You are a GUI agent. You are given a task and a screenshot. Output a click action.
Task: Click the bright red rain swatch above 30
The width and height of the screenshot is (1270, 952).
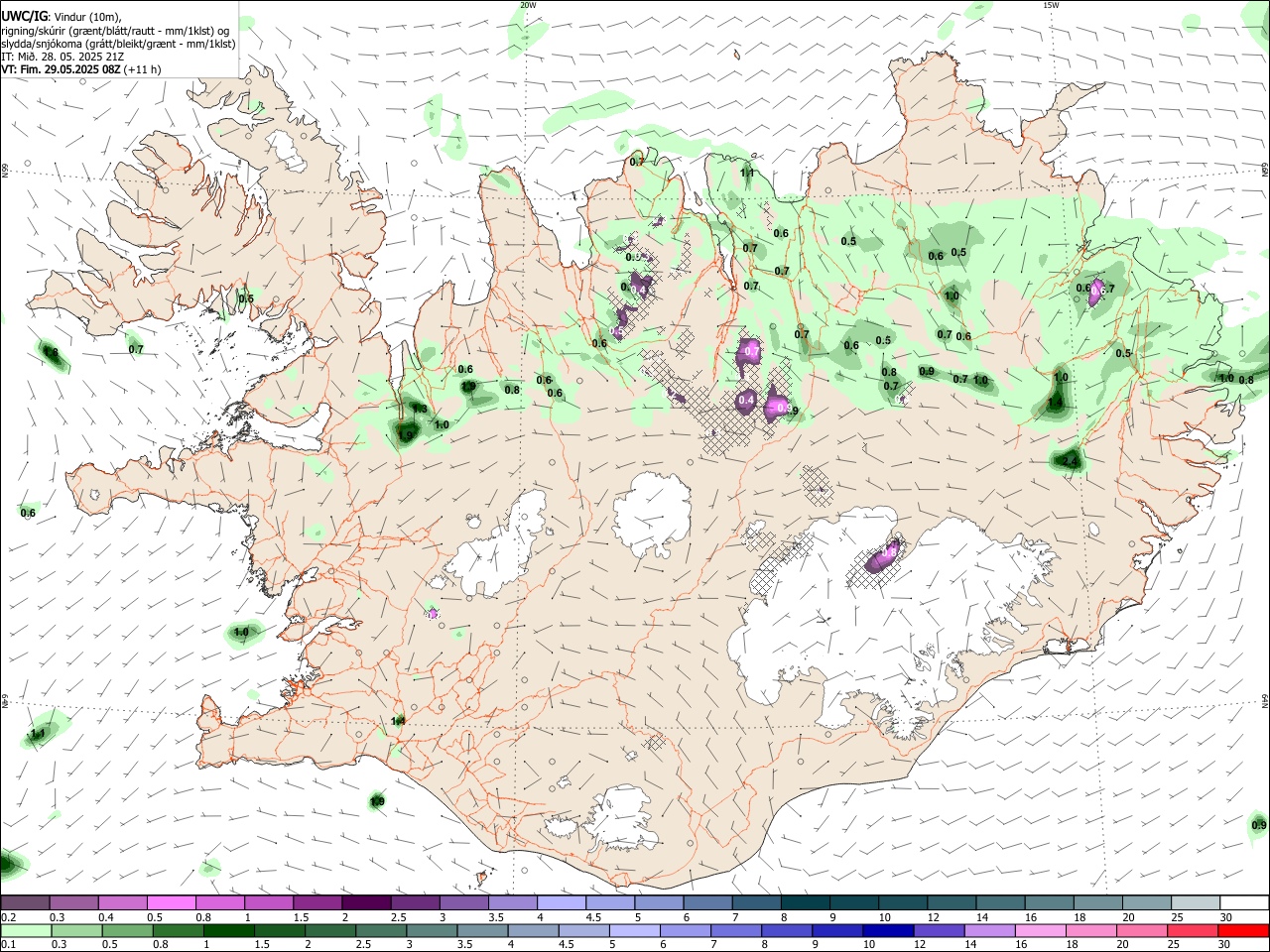click(x=1244, y=930)
